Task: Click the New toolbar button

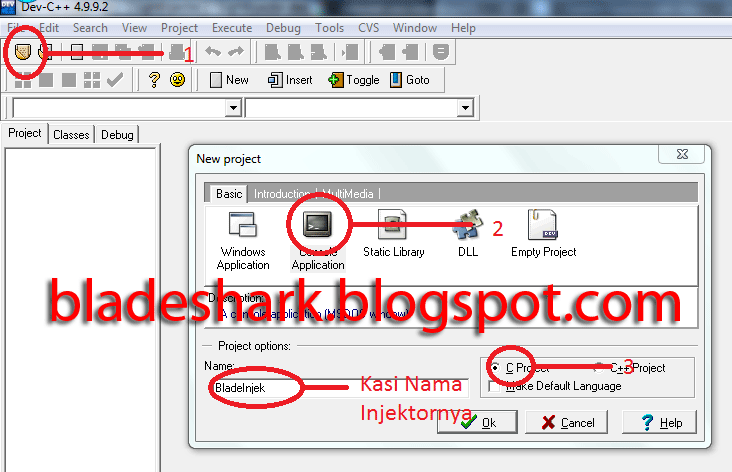Action: 229,80
